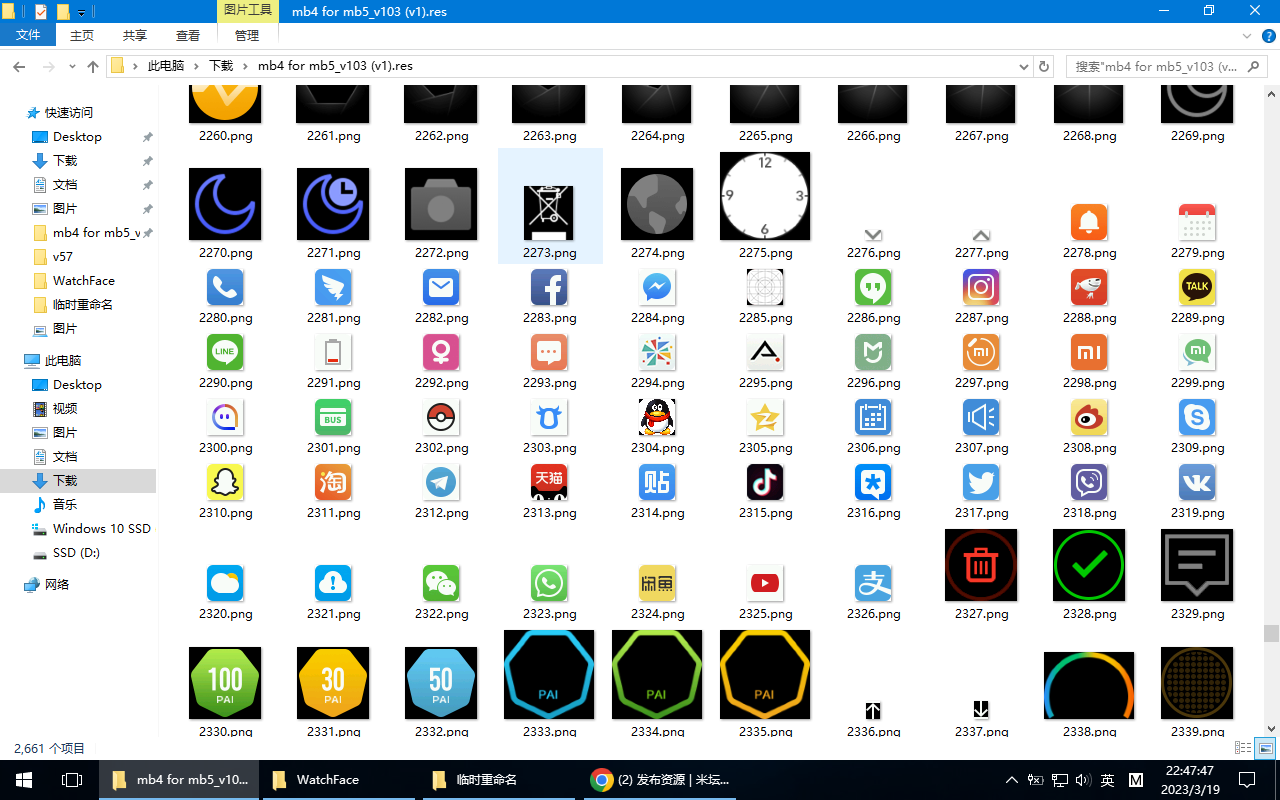Open the notification center icon
This screenshot has height=800, width=1280.
click(1247, 779)
